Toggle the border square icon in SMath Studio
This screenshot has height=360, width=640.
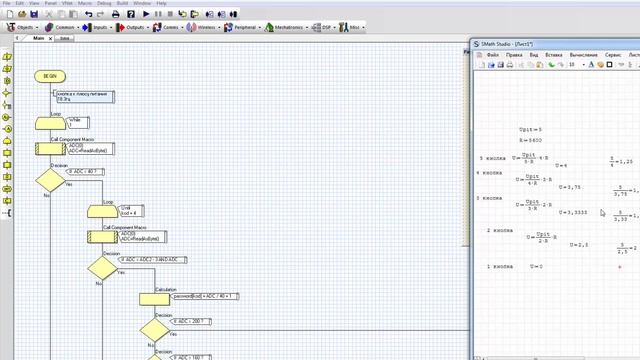pos(609,65)
